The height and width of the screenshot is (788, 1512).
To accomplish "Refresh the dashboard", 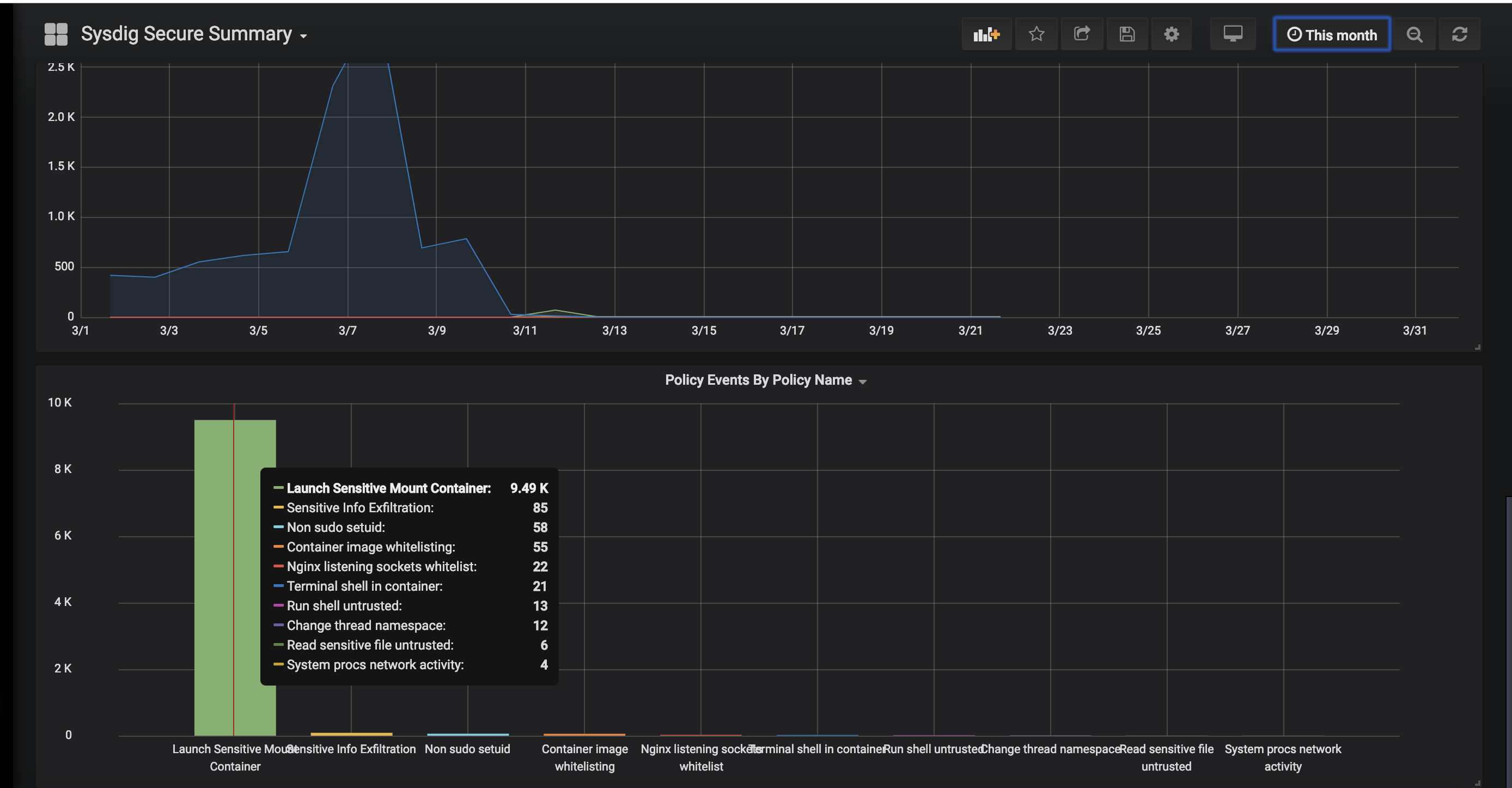I will 1459,35.
